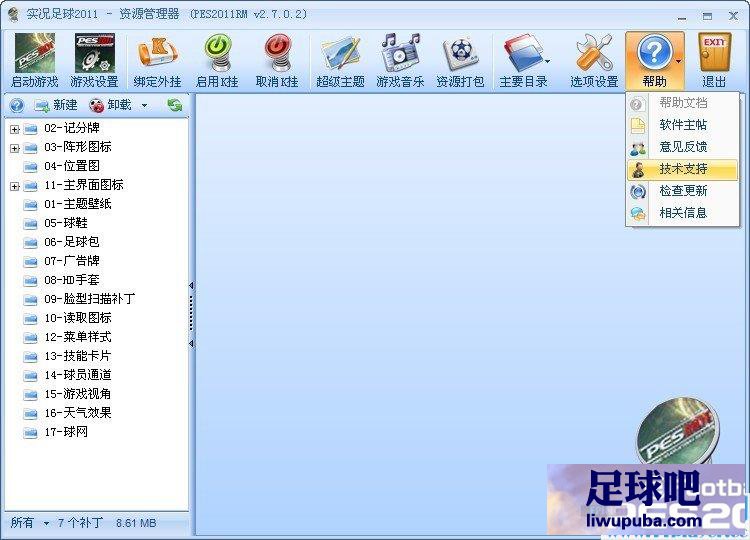750x540 pixels.
Task: Select the 06-足球包 folder
Action: 72,242
